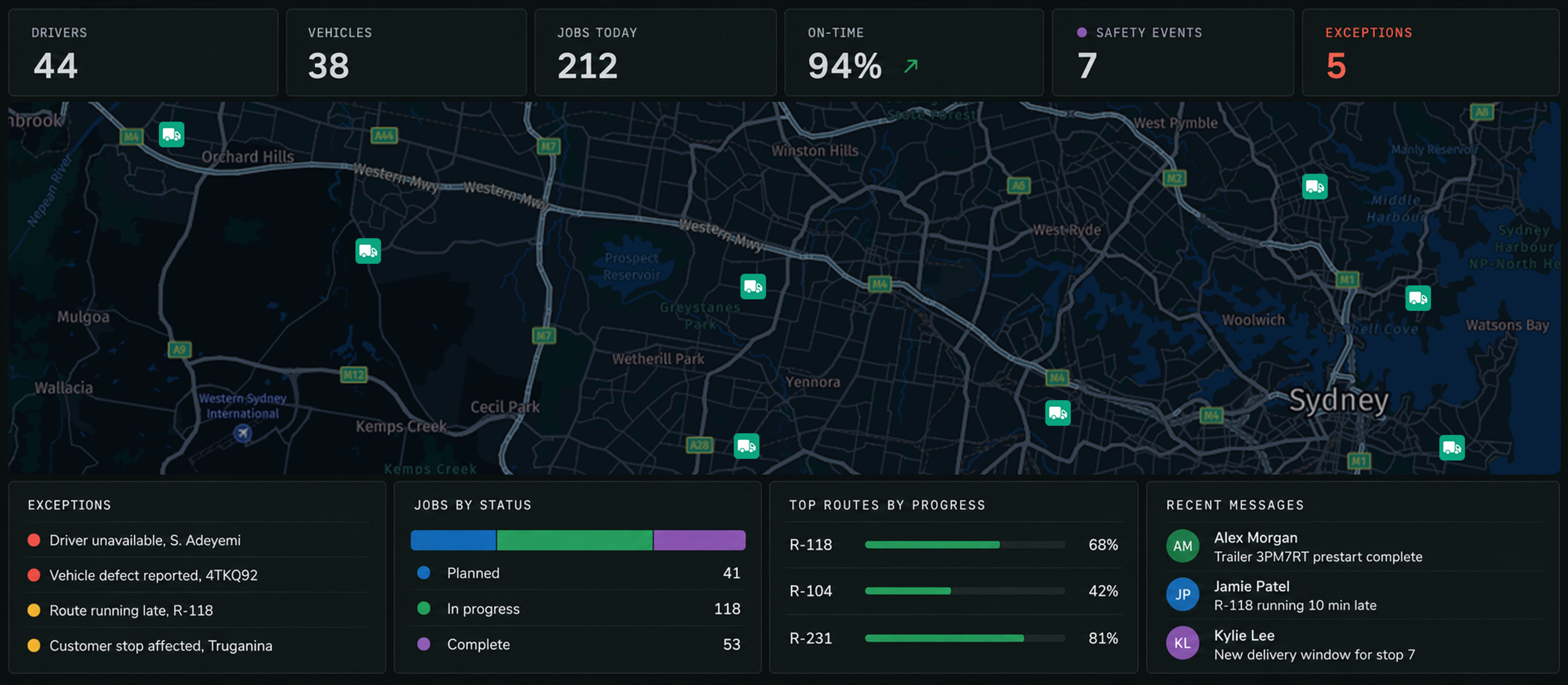
Task: Select the truck marker left of Prospect Reservoir
Action: (368, 251)
